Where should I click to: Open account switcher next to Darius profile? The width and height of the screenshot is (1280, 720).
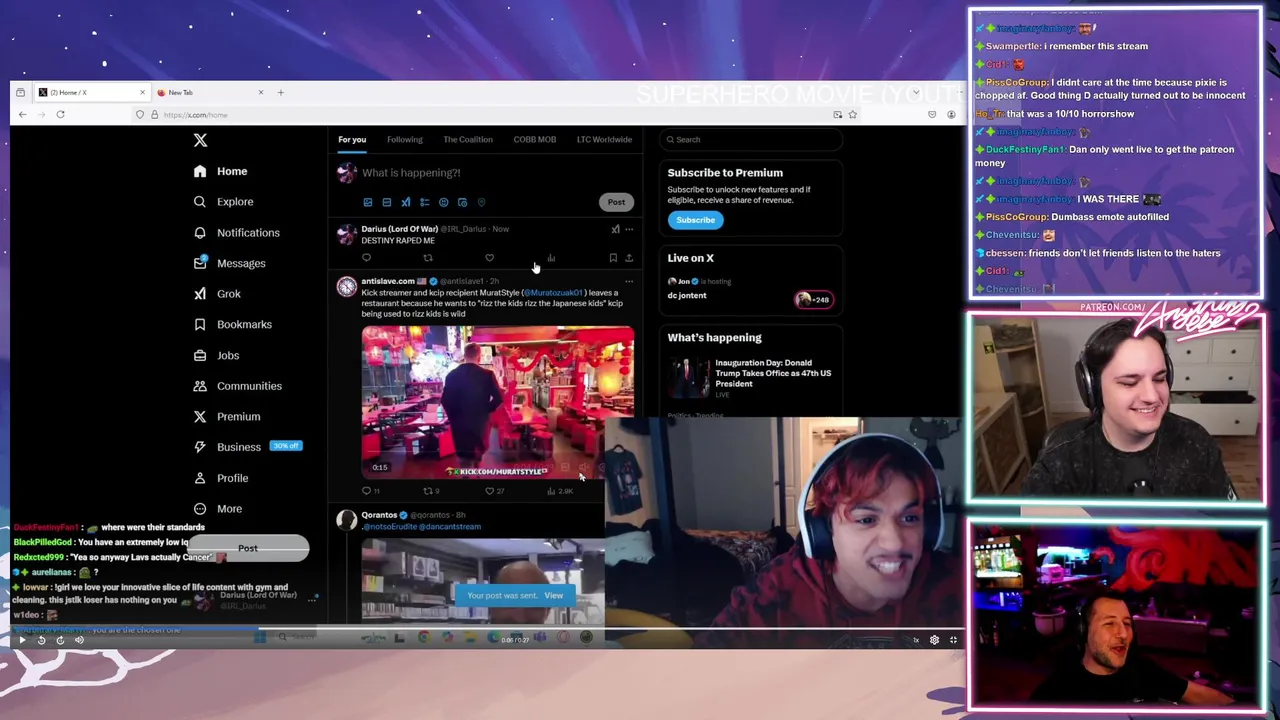pyautogui.click(x=313, y=599)
